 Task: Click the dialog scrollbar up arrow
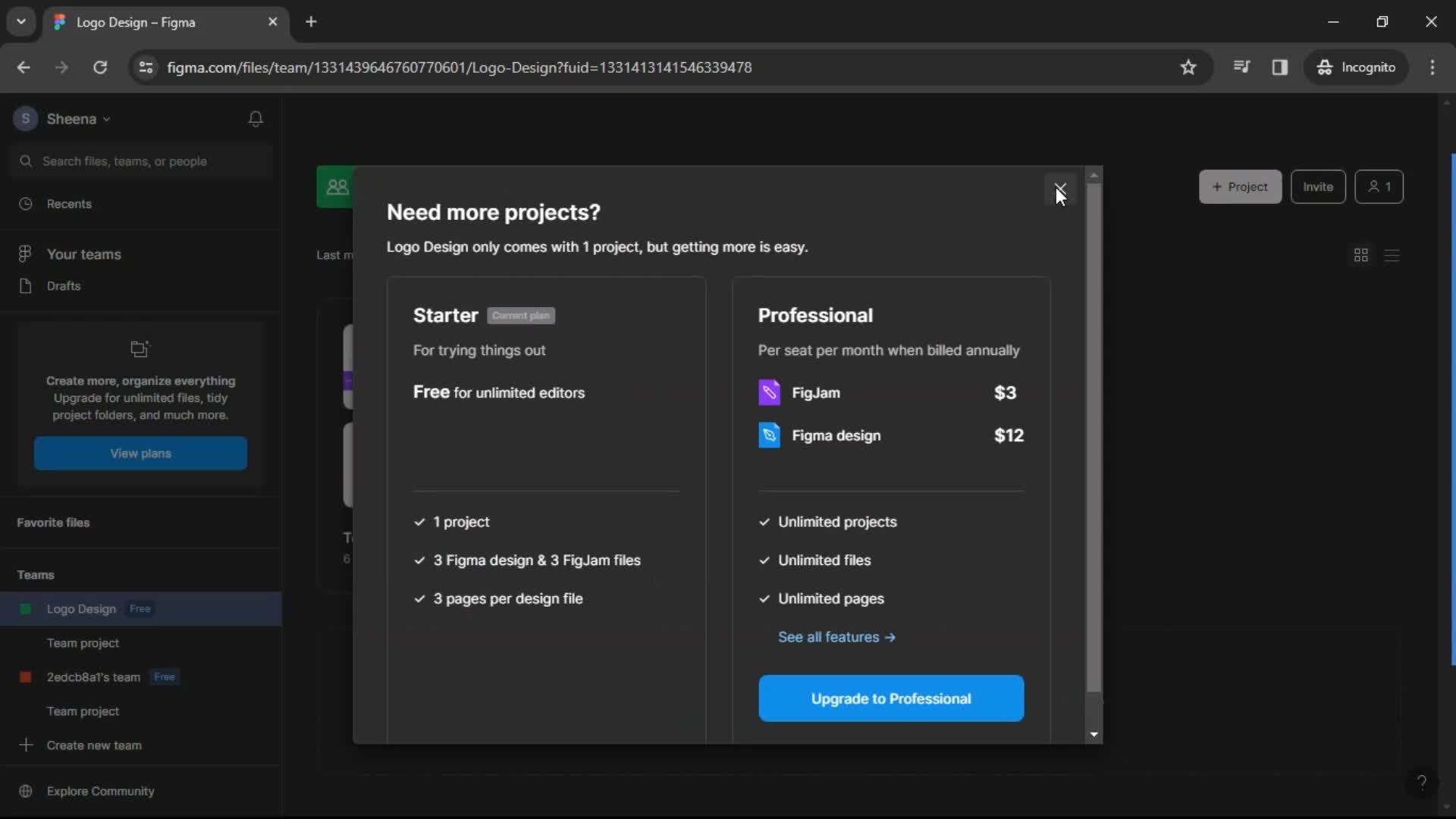1094,175
